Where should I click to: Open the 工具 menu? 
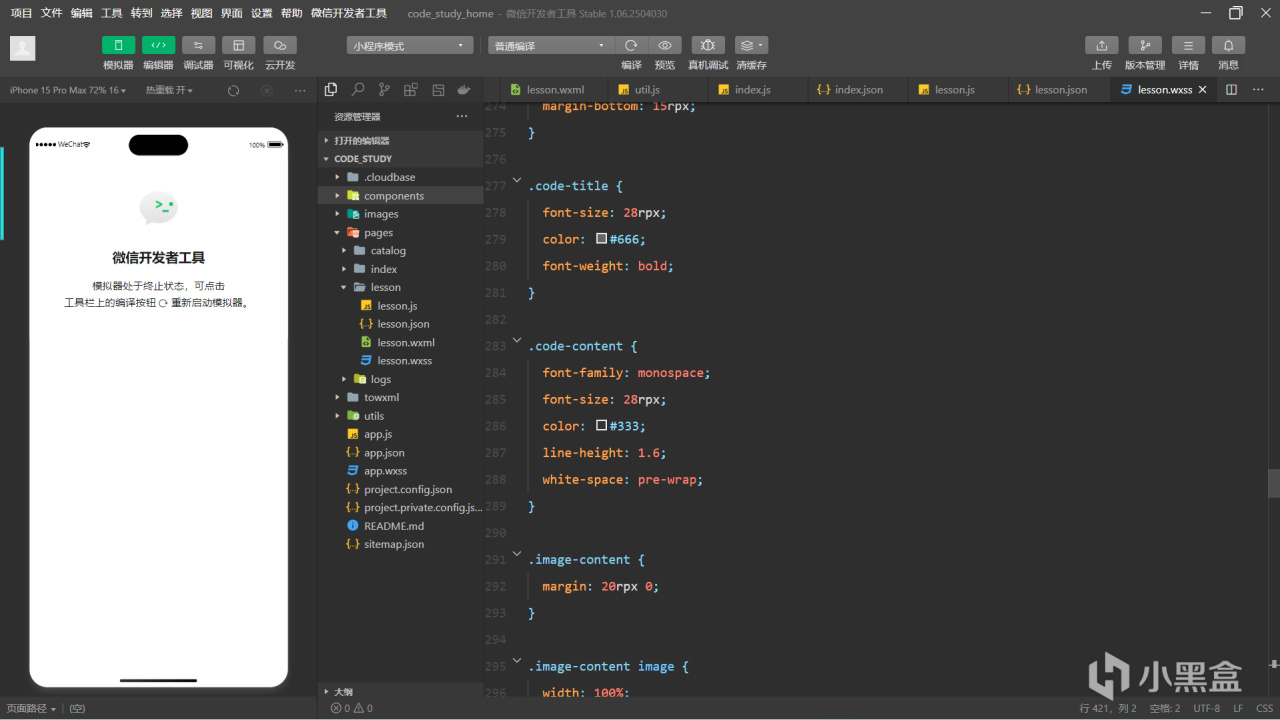point(111,13)
